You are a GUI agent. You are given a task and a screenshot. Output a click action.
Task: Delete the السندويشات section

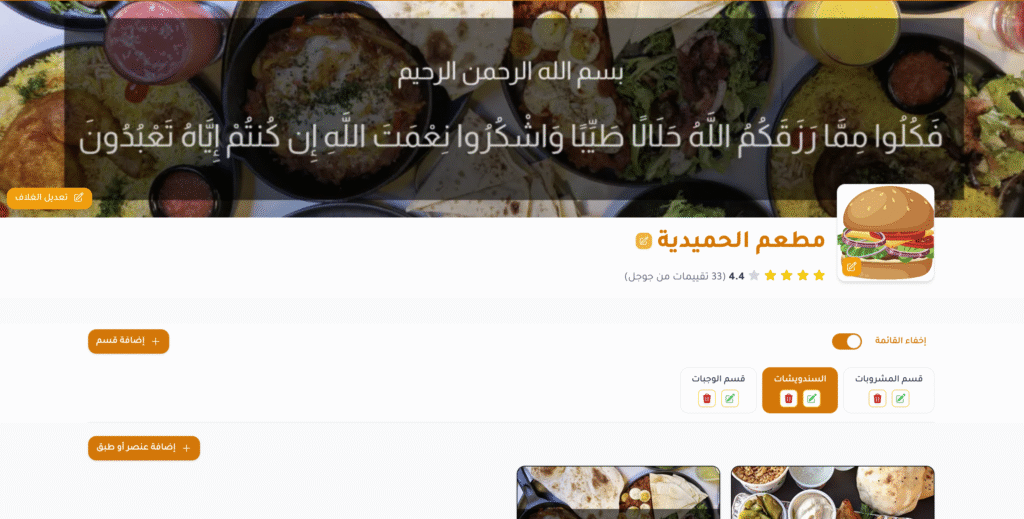click(788, 399)
